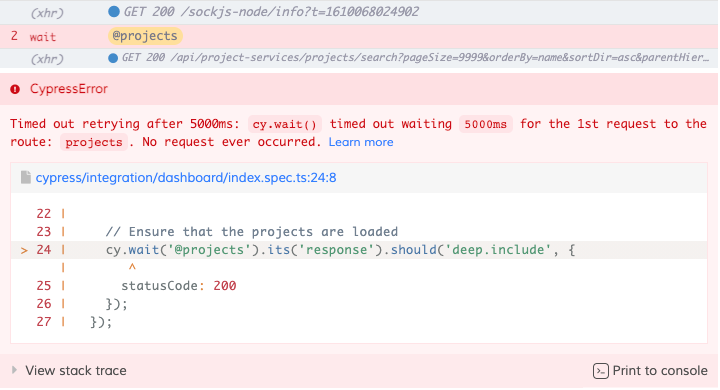The height and width of the screenshot is (390, 720).
Task: Open the Learn more link
Action: pyautogui.click(x=361, y=142)
